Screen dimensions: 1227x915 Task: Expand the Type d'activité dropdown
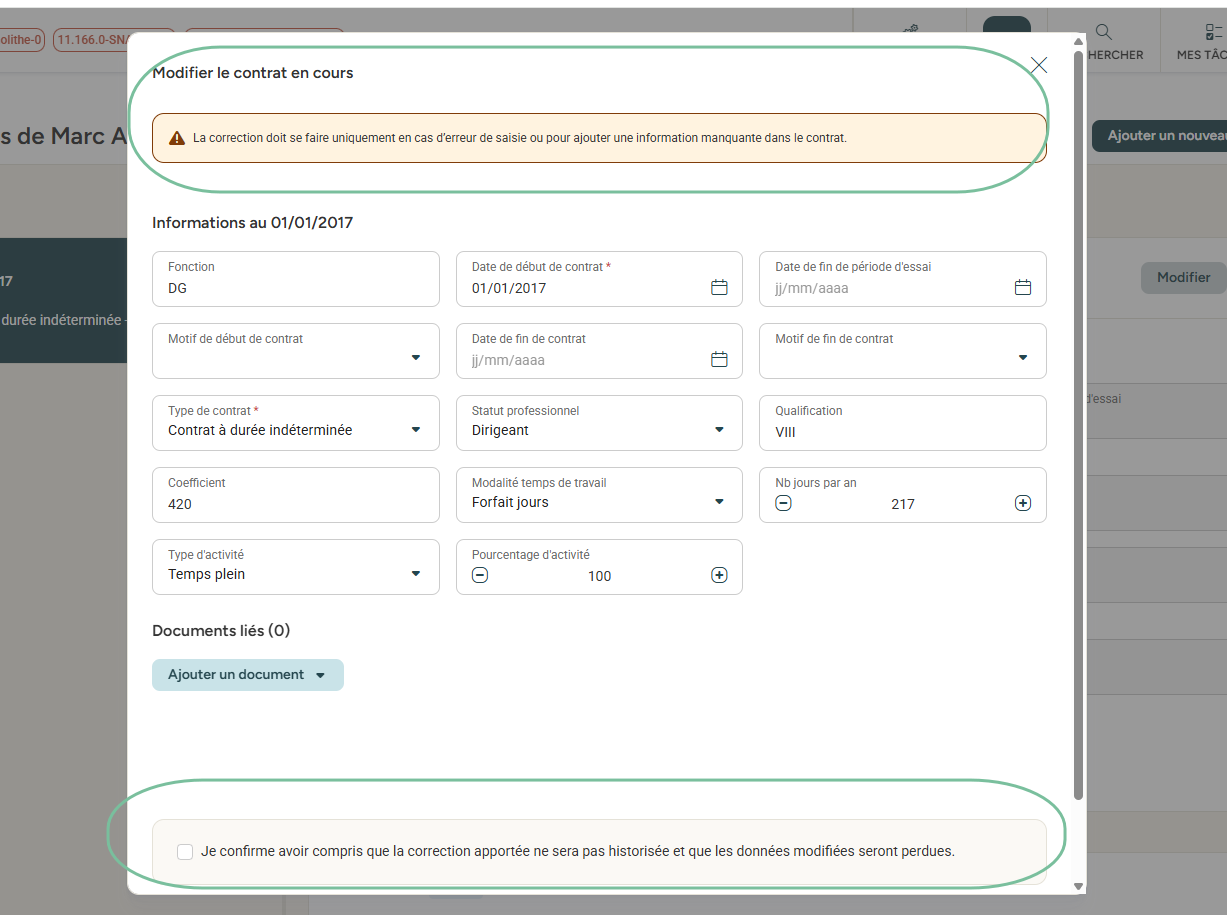[x=416, y=574]
